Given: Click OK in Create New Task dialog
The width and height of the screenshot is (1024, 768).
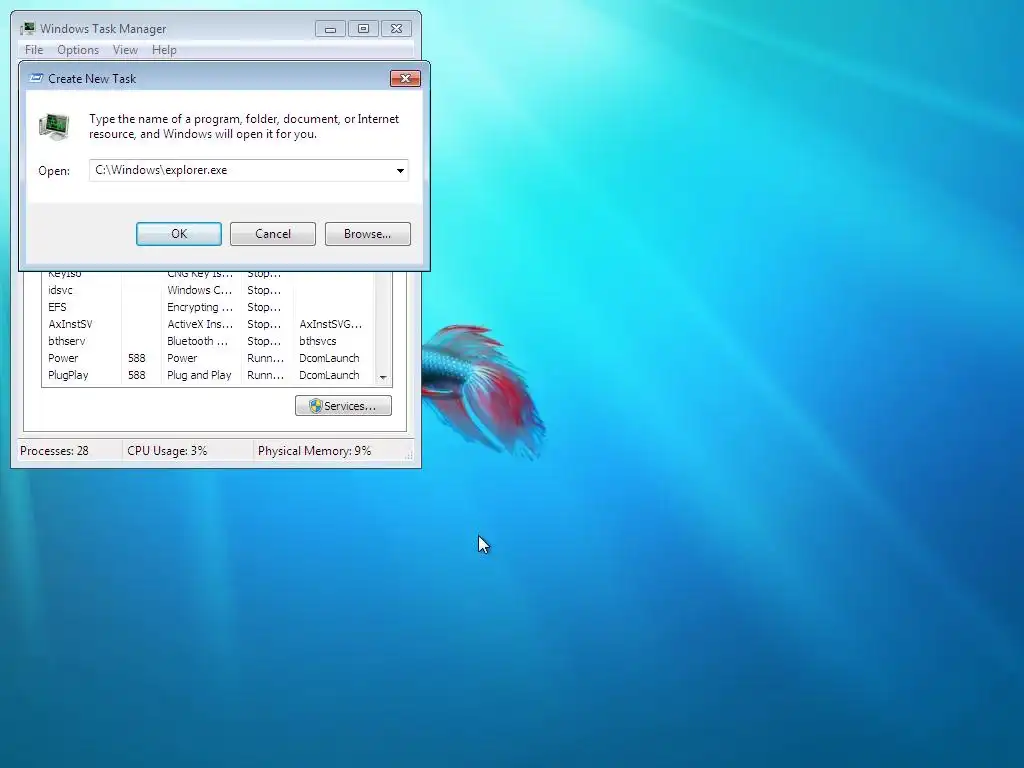Looking at the screenshot, I should pos(179,234).
